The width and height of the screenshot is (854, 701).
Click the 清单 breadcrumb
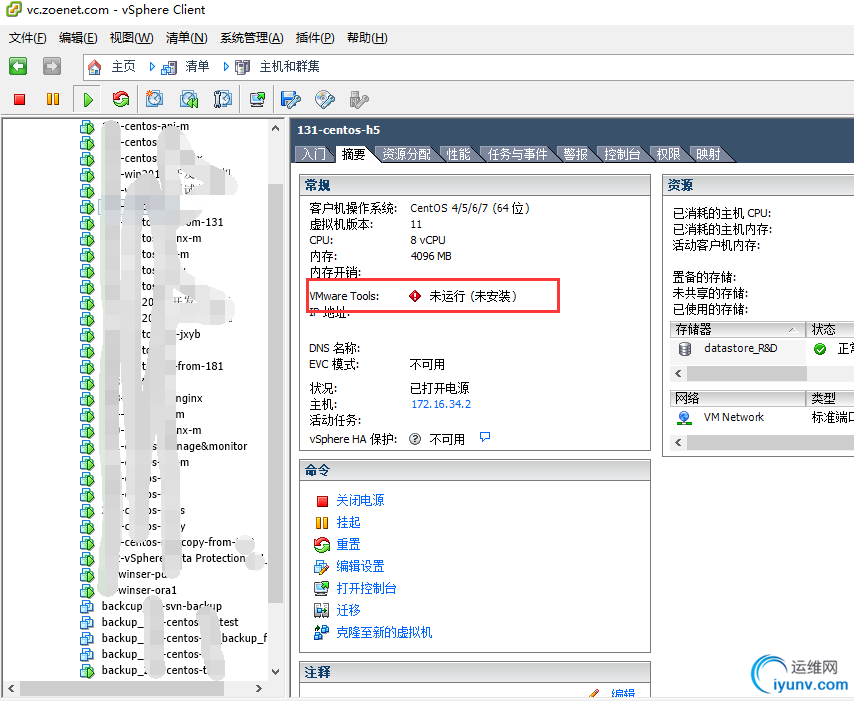point(197,66)
